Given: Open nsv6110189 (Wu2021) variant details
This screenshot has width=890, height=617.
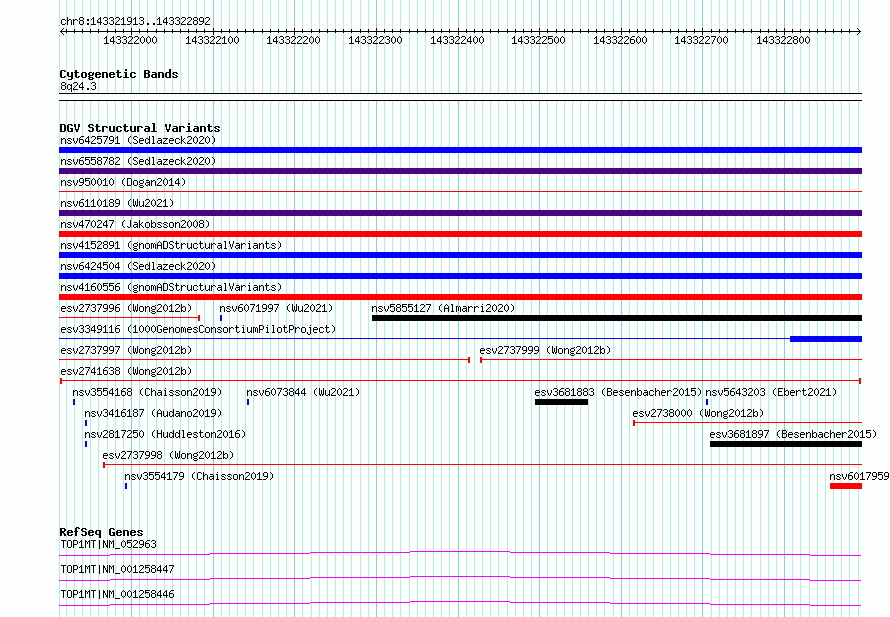Looking at the screenshot, I should [117, 203].
